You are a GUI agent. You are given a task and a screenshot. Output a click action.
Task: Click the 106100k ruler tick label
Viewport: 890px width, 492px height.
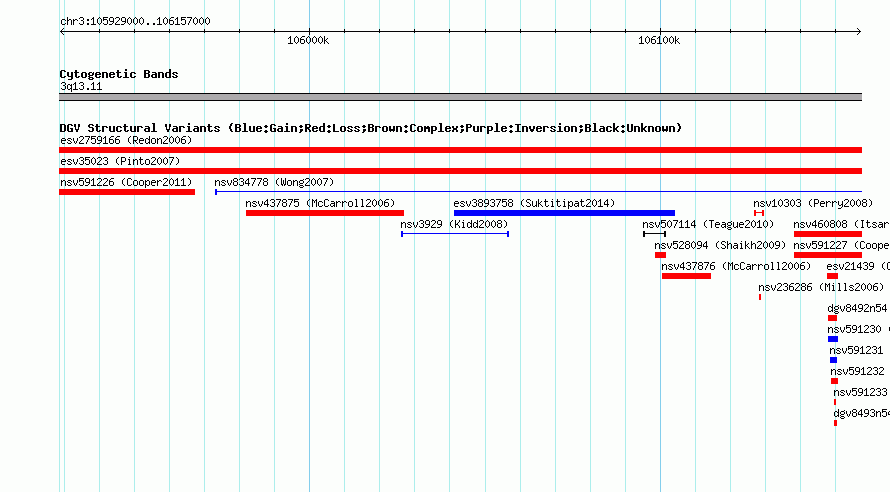(659, 40)
